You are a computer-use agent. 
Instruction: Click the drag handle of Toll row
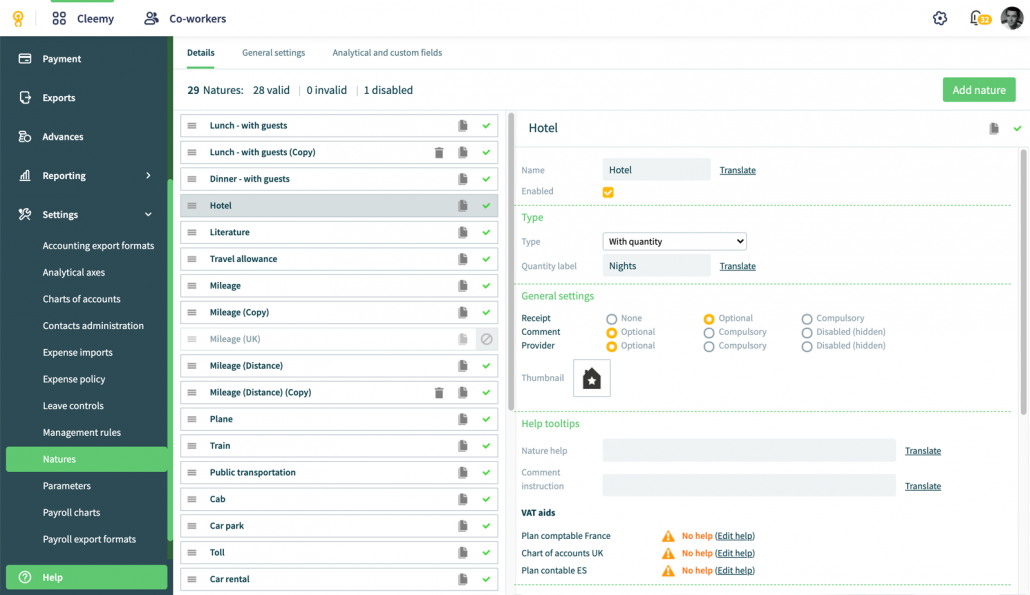[x=192, y=552]
